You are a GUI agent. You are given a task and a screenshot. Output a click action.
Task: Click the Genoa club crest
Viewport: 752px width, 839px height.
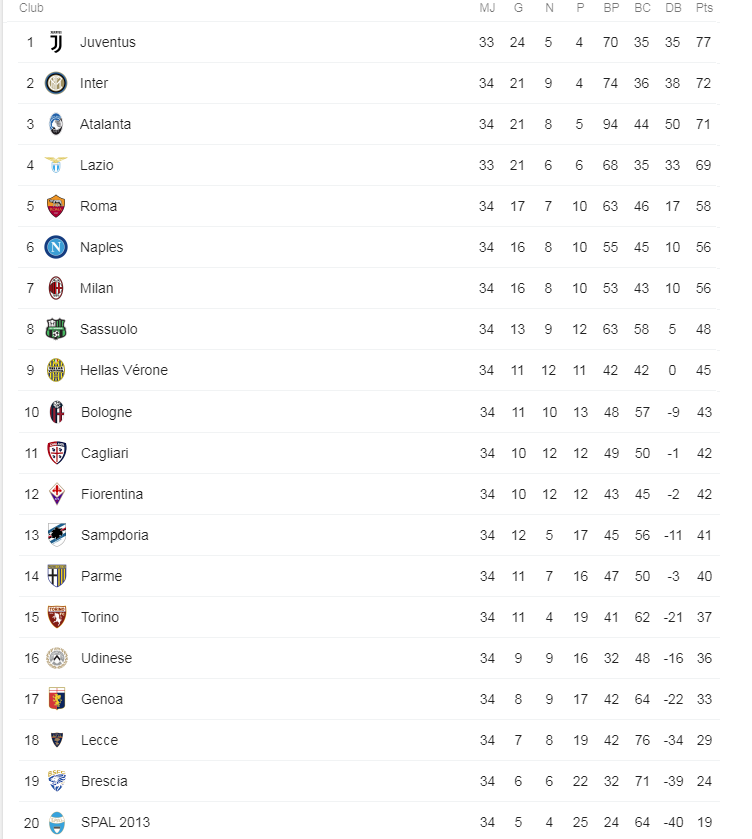tap(57, 699)
